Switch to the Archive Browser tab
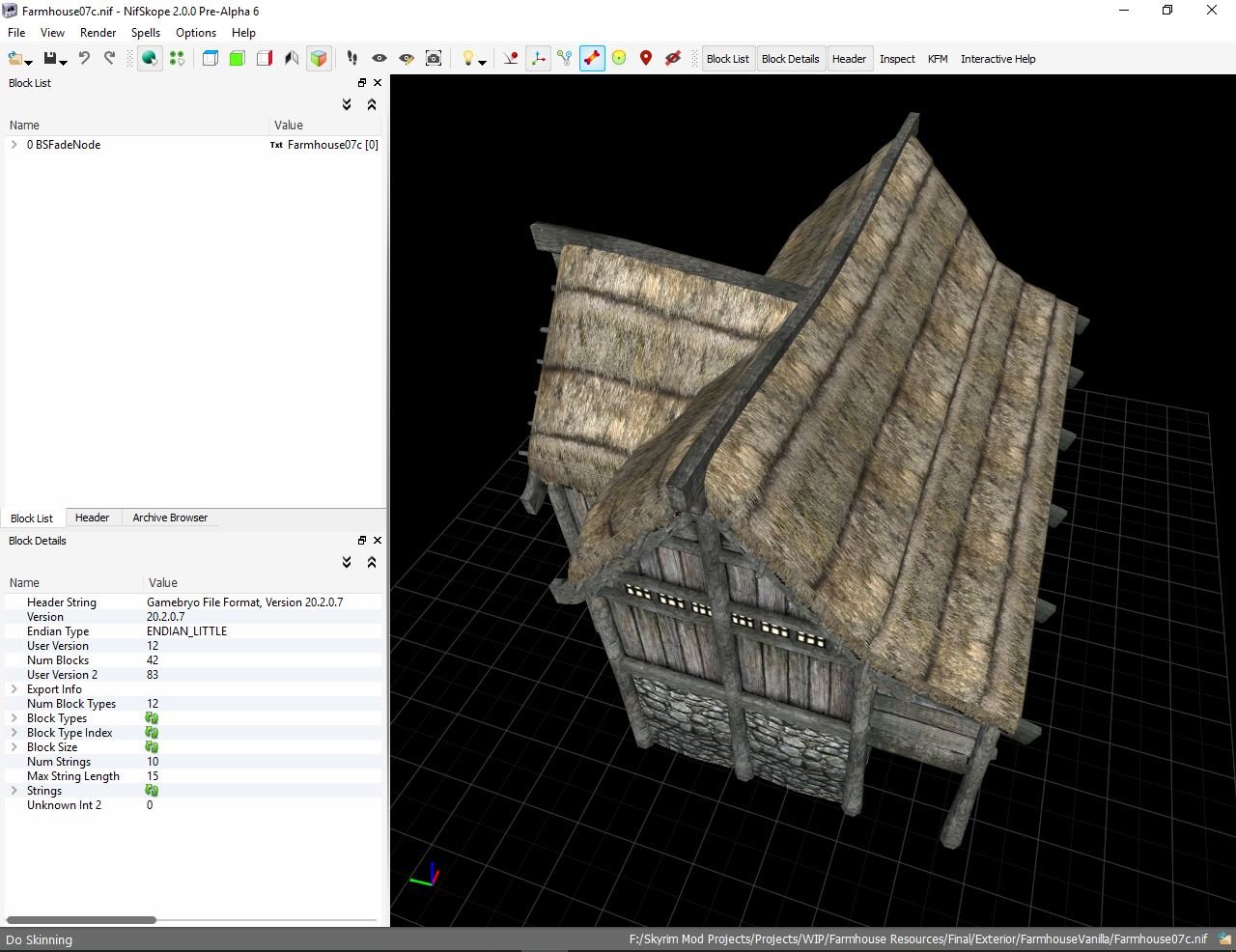This screenshot has height=952, width=1236. 170,518
